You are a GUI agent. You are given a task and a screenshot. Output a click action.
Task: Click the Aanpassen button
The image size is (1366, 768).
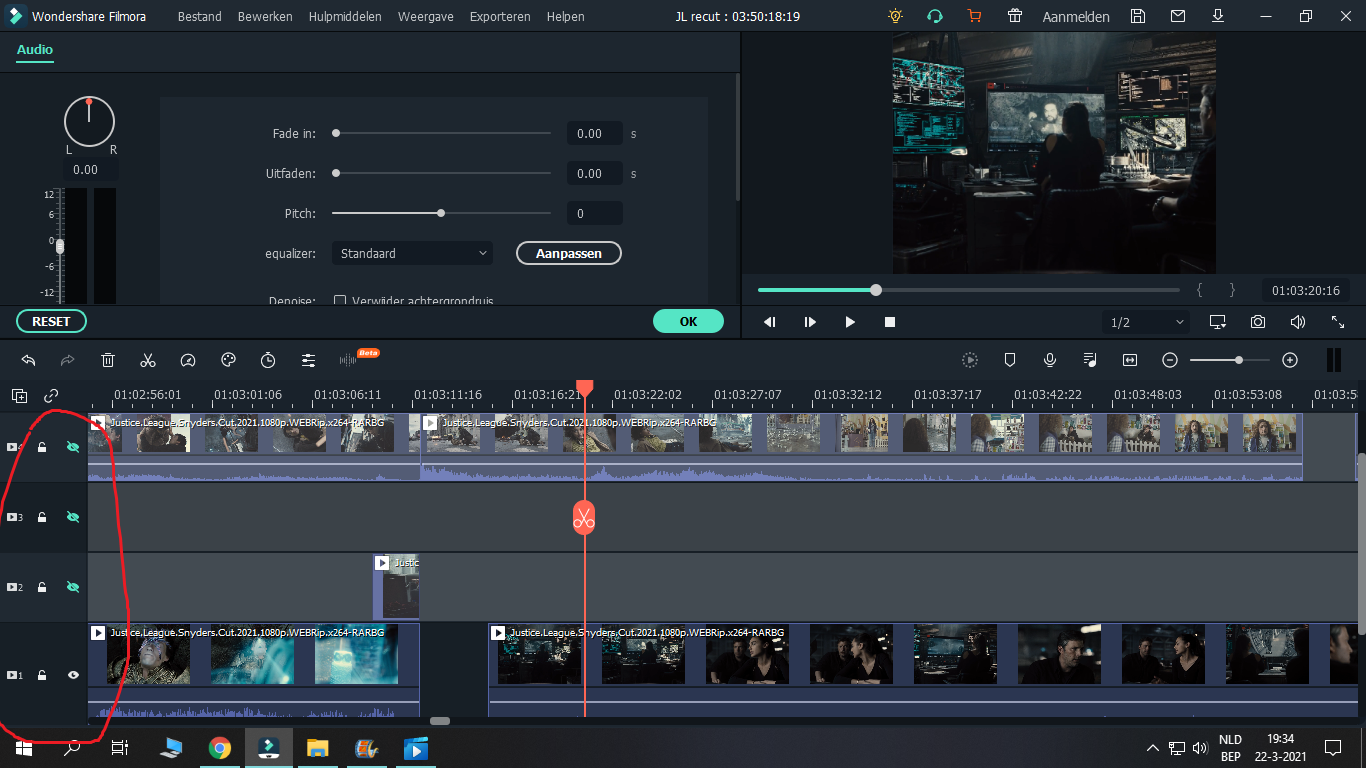(x=569, y=253)
